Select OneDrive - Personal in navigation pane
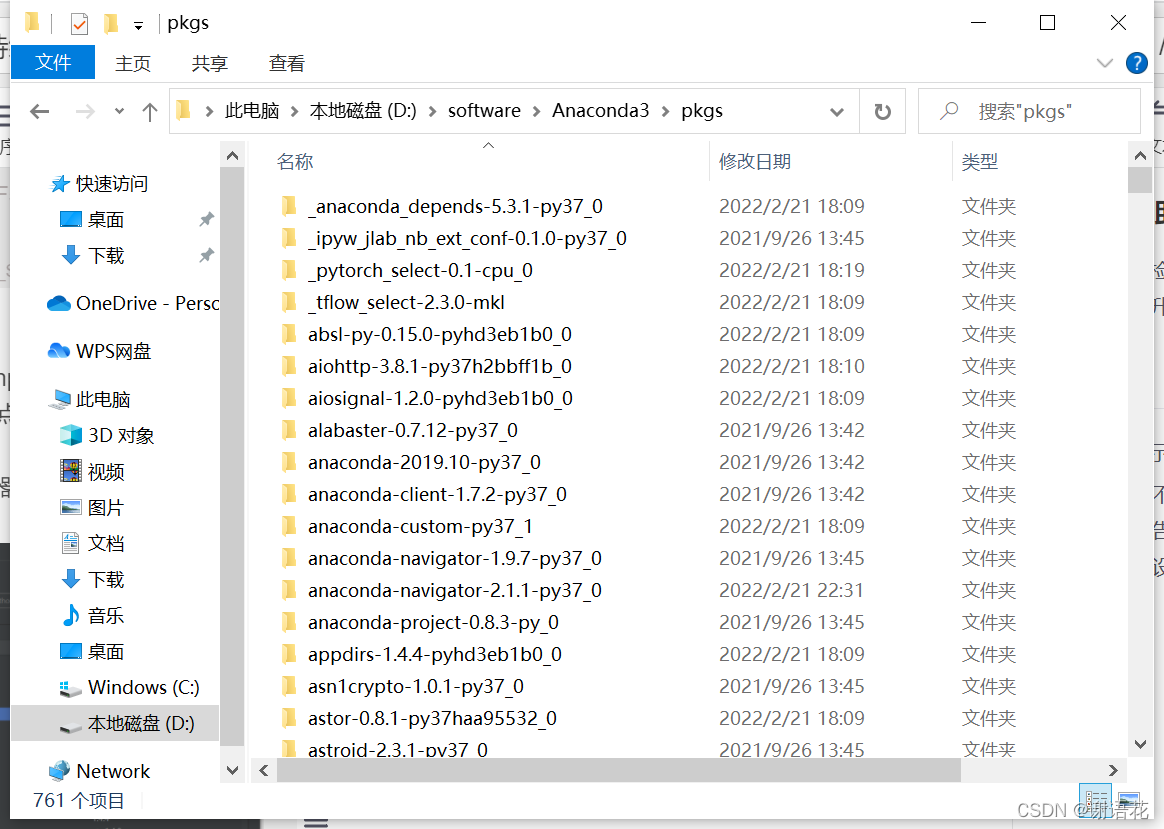This screenshot has height=829, width=1164. pyautogui.click(x=132, y=304)
